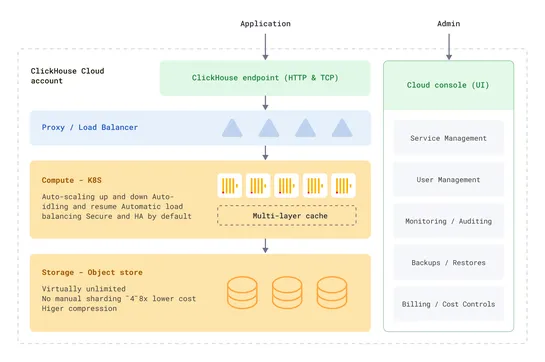Click the Virtually unlimited text line
This screenshot has width=545, height=362.
point(84,289)
